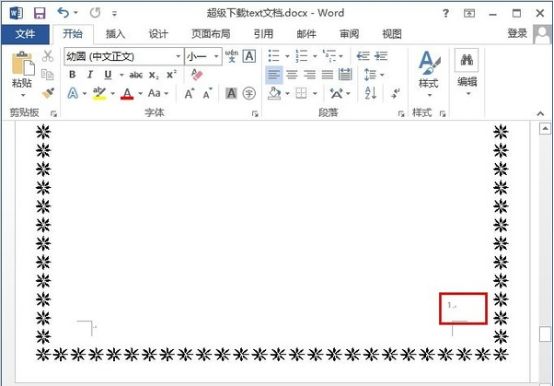Click vertical scrollbar up arrow
The height and width of the screenshot is (386, 554).
(x=545, y=129)
